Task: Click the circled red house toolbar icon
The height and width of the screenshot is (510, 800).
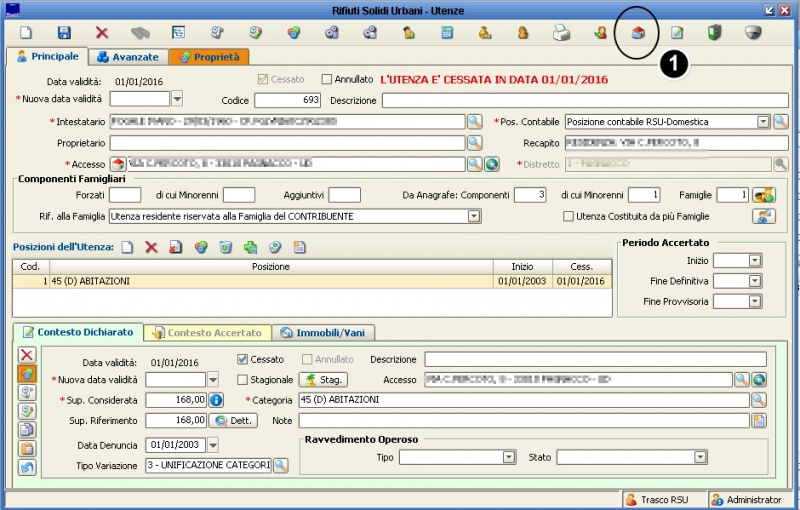Action: coord(638,33)
